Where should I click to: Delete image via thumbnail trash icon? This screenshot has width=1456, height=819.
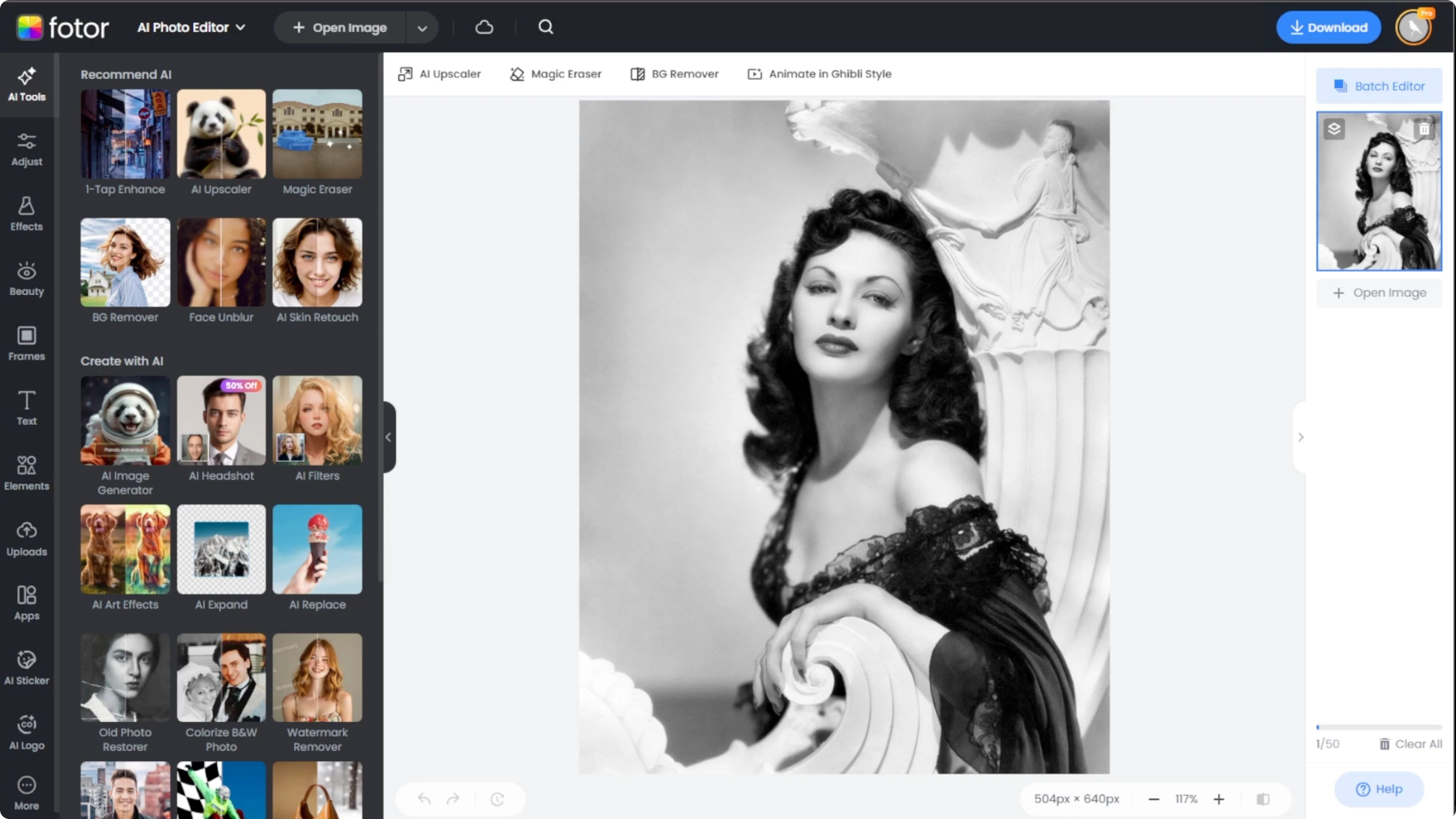1424,129
